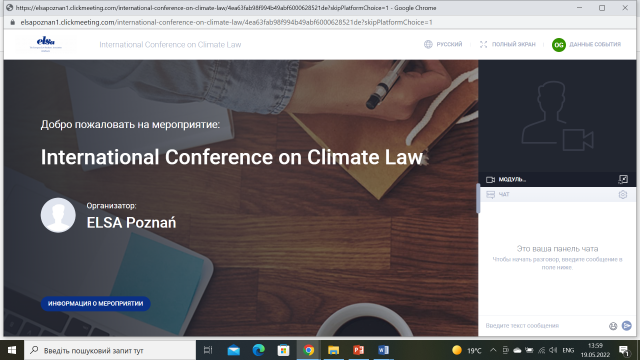This screenshot has height=360, width=640.
Task: Collapse side panel using the divider handle
Action: click(x=478, y=198)
